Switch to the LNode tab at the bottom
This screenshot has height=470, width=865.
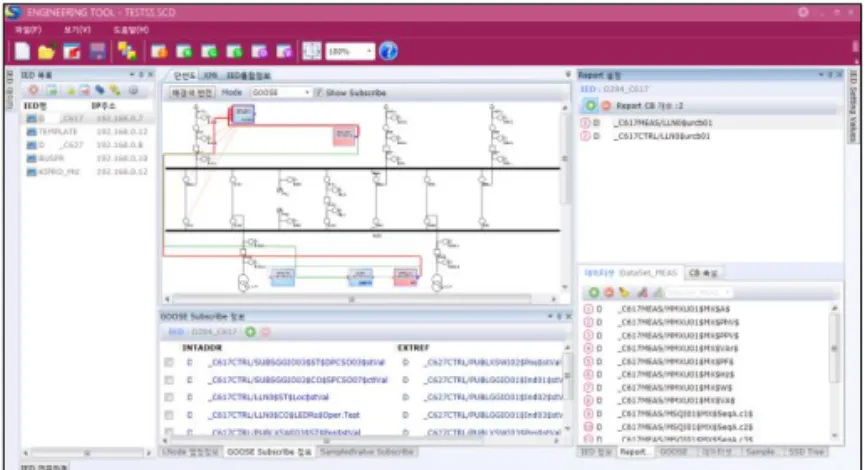coord(190,452)
